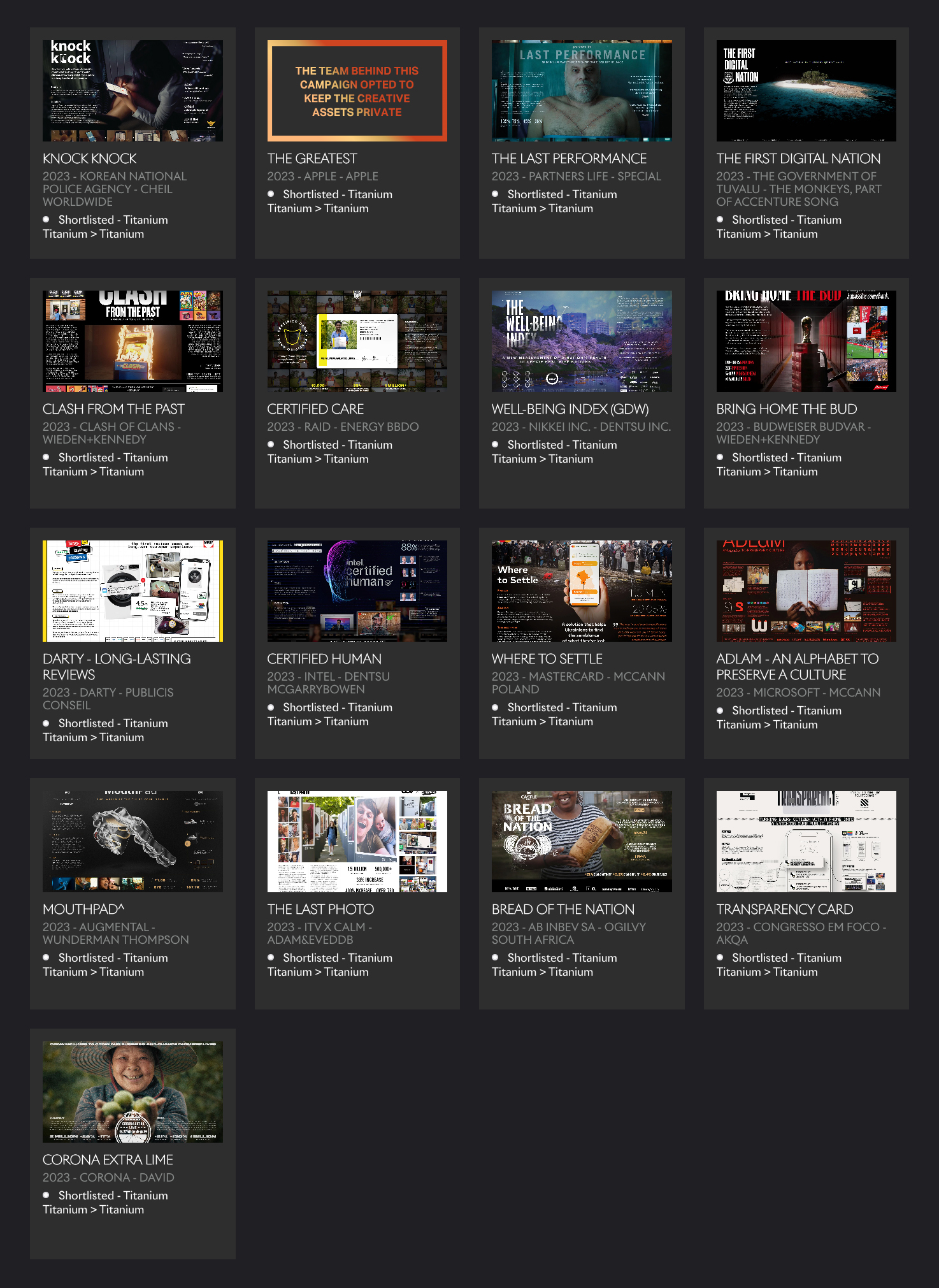
Task: Open the Certified Care thumbnail image
Action: pos(357,341)
